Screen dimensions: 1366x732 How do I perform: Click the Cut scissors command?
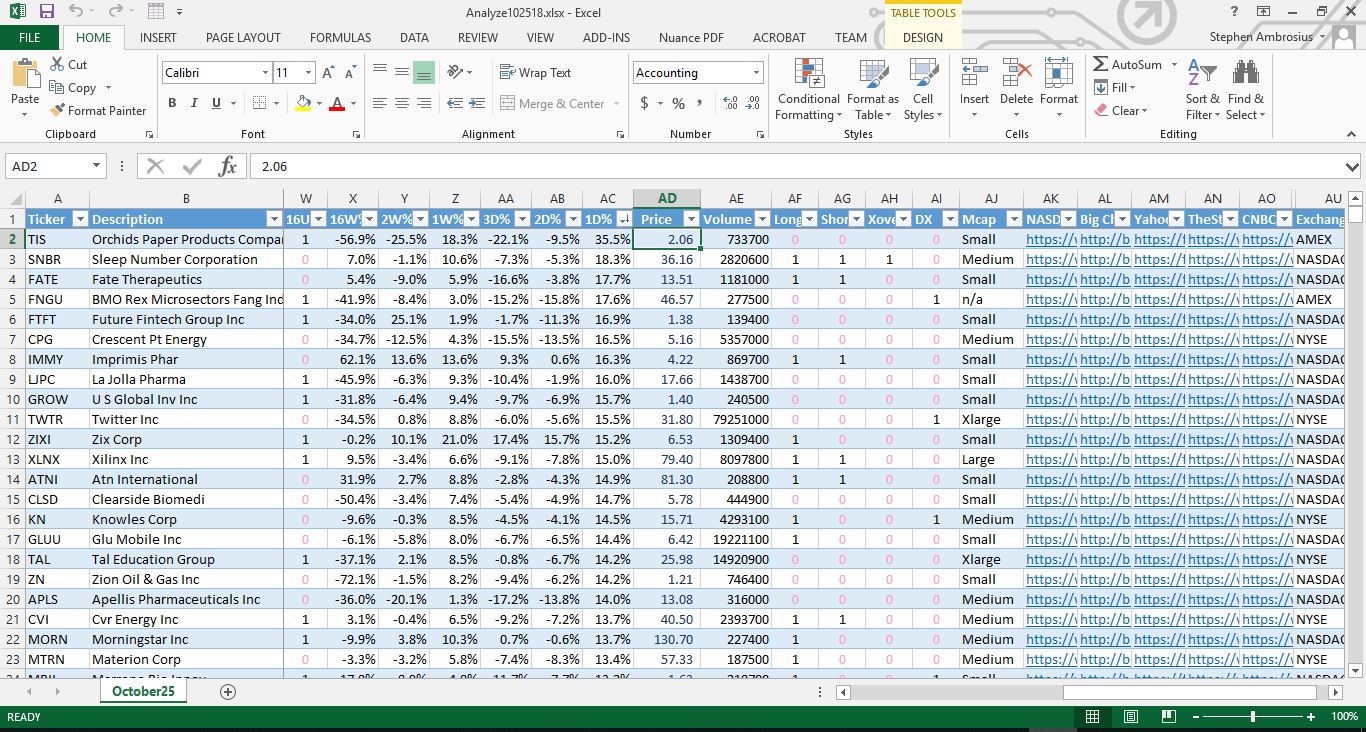(x=68, y=64)
